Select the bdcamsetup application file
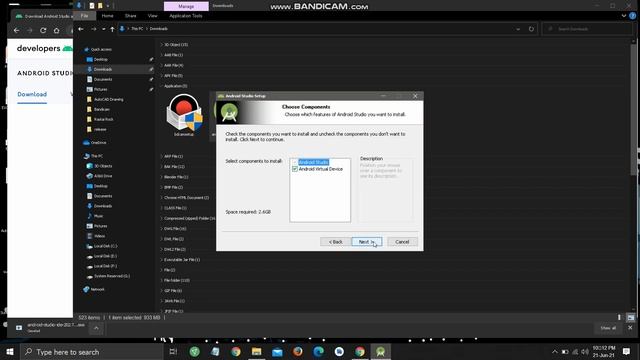Image resolution: width=640 pixels, height=360 pixels. pos(184,116)
